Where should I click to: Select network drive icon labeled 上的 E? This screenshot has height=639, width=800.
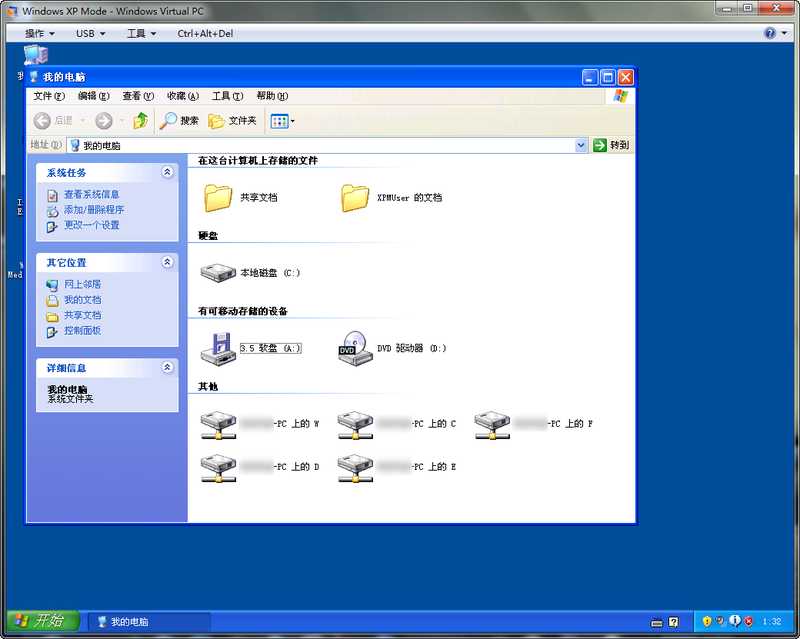pyautogui.click(x=355, y=468)
